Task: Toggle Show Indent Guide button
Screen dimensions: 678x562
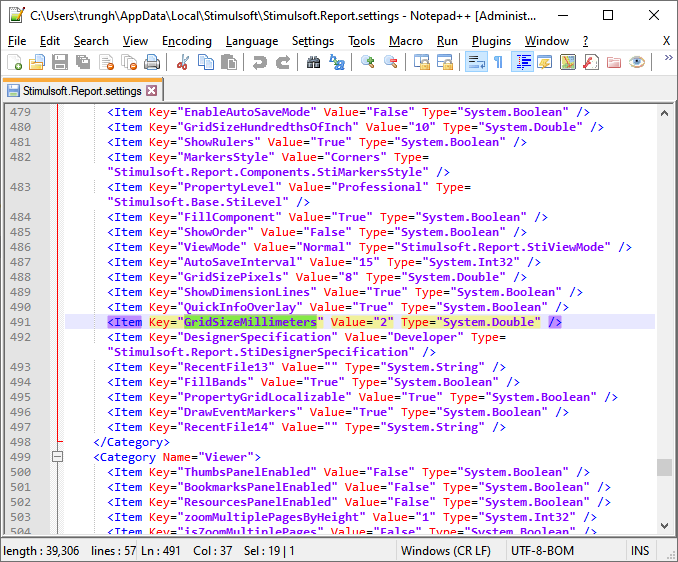Action: (x=522, y=62)
